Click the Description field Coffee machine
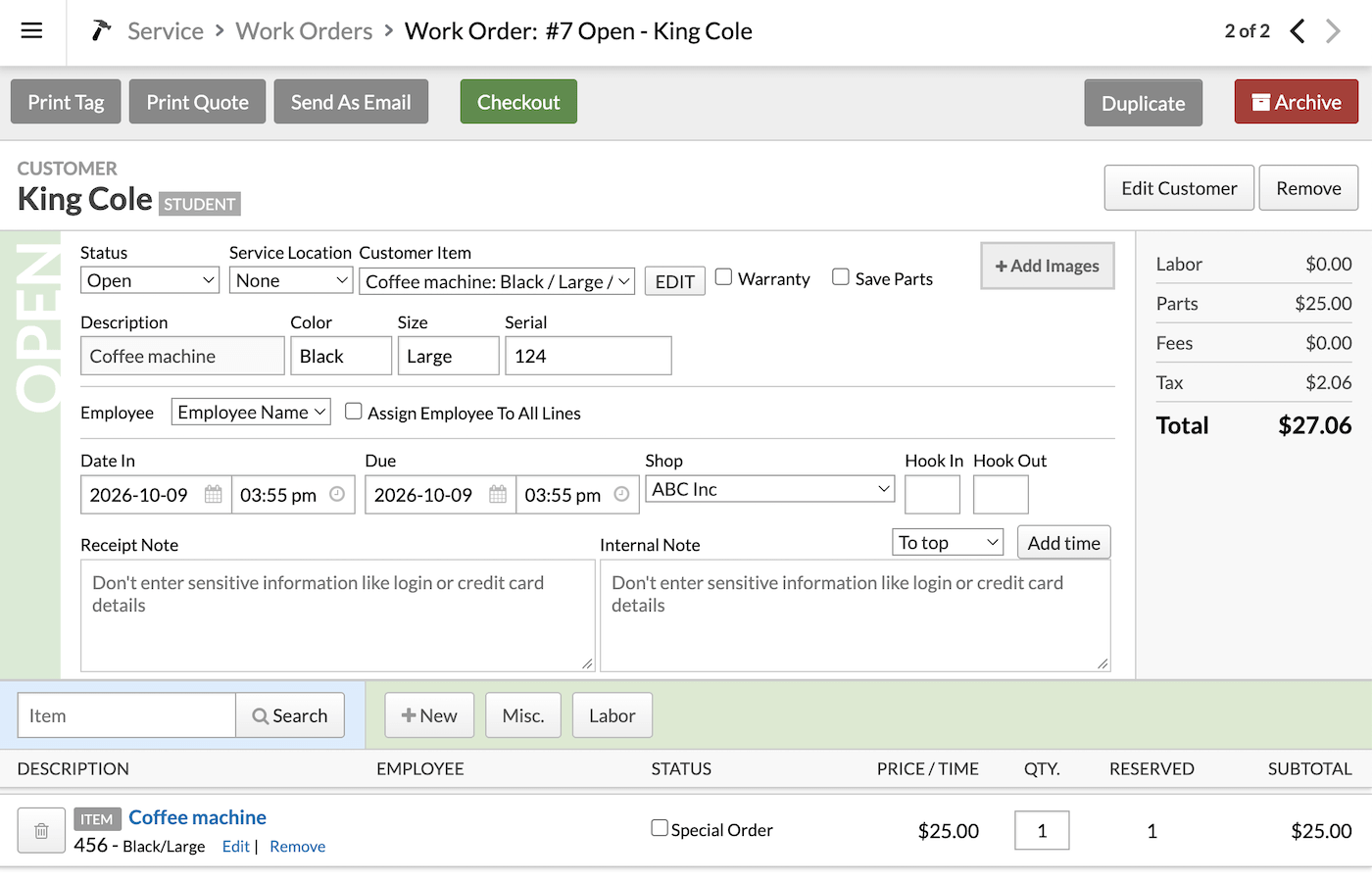The width and height of the screenshot is (1372, 881). tap(182, 356)
